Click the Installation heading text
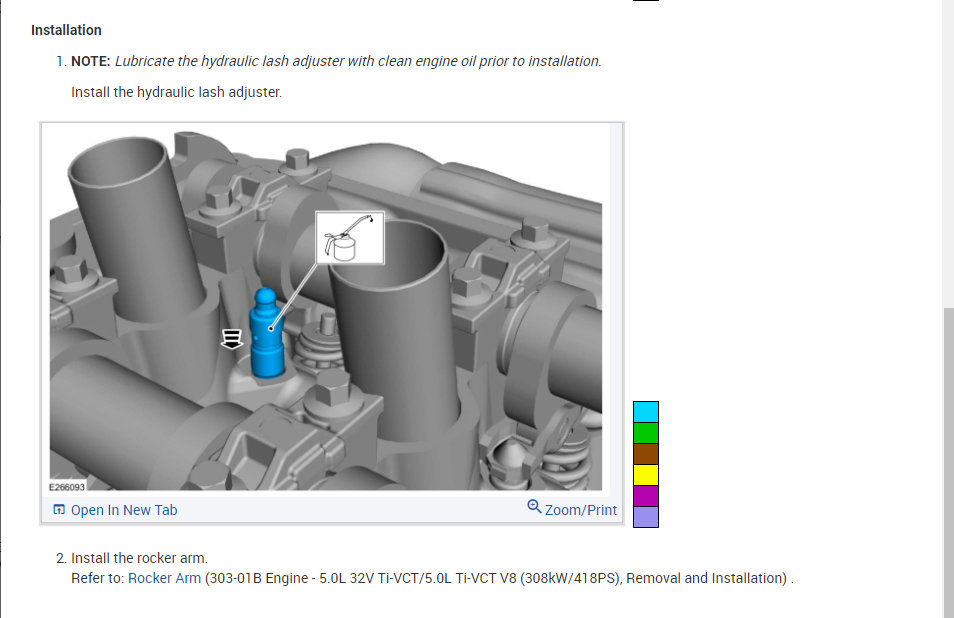 click(x=66, y=30)
